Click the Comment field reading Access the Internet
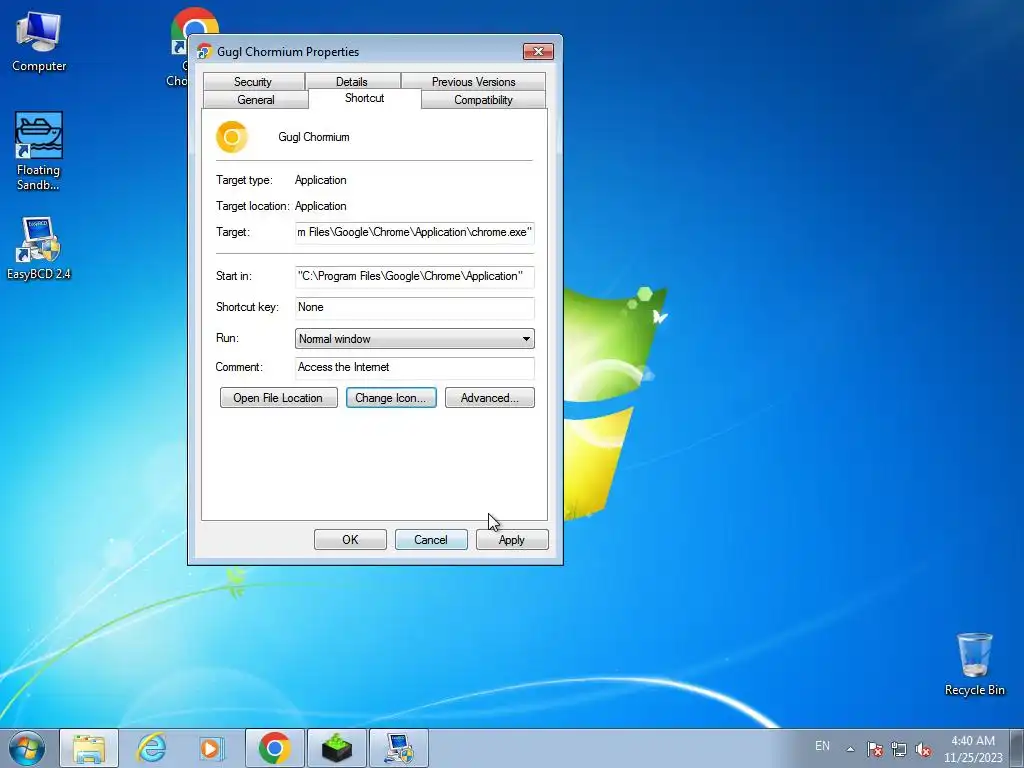Viewport: 1024px width, 768px height. point(415,368)
